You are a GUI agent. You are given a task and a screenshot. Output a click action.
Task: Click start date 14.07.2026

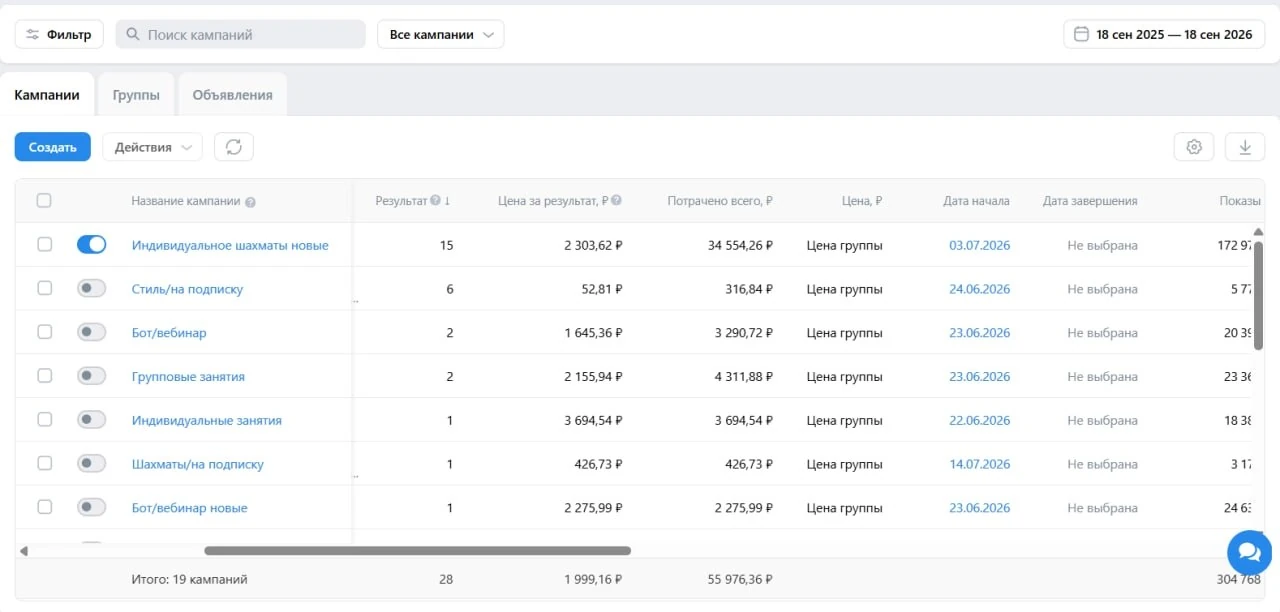(x=979, y=464)
